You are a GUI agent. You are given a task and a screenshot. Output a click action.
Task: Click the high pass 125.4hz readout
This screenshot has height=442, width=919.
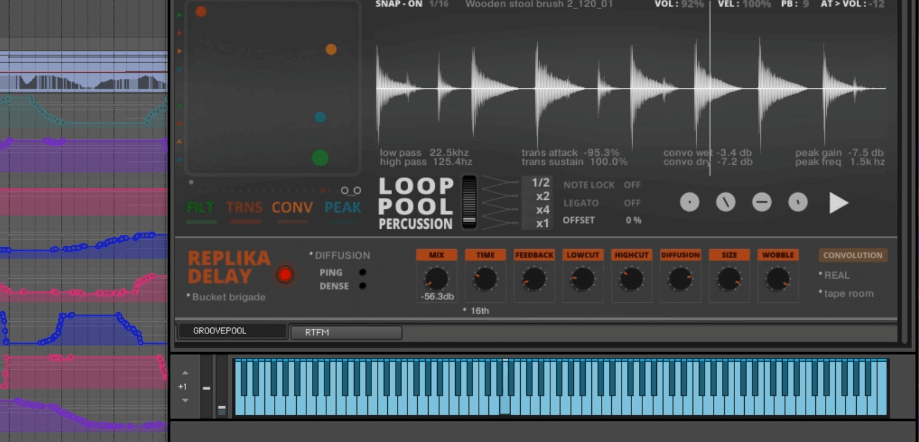coord(426,162)
